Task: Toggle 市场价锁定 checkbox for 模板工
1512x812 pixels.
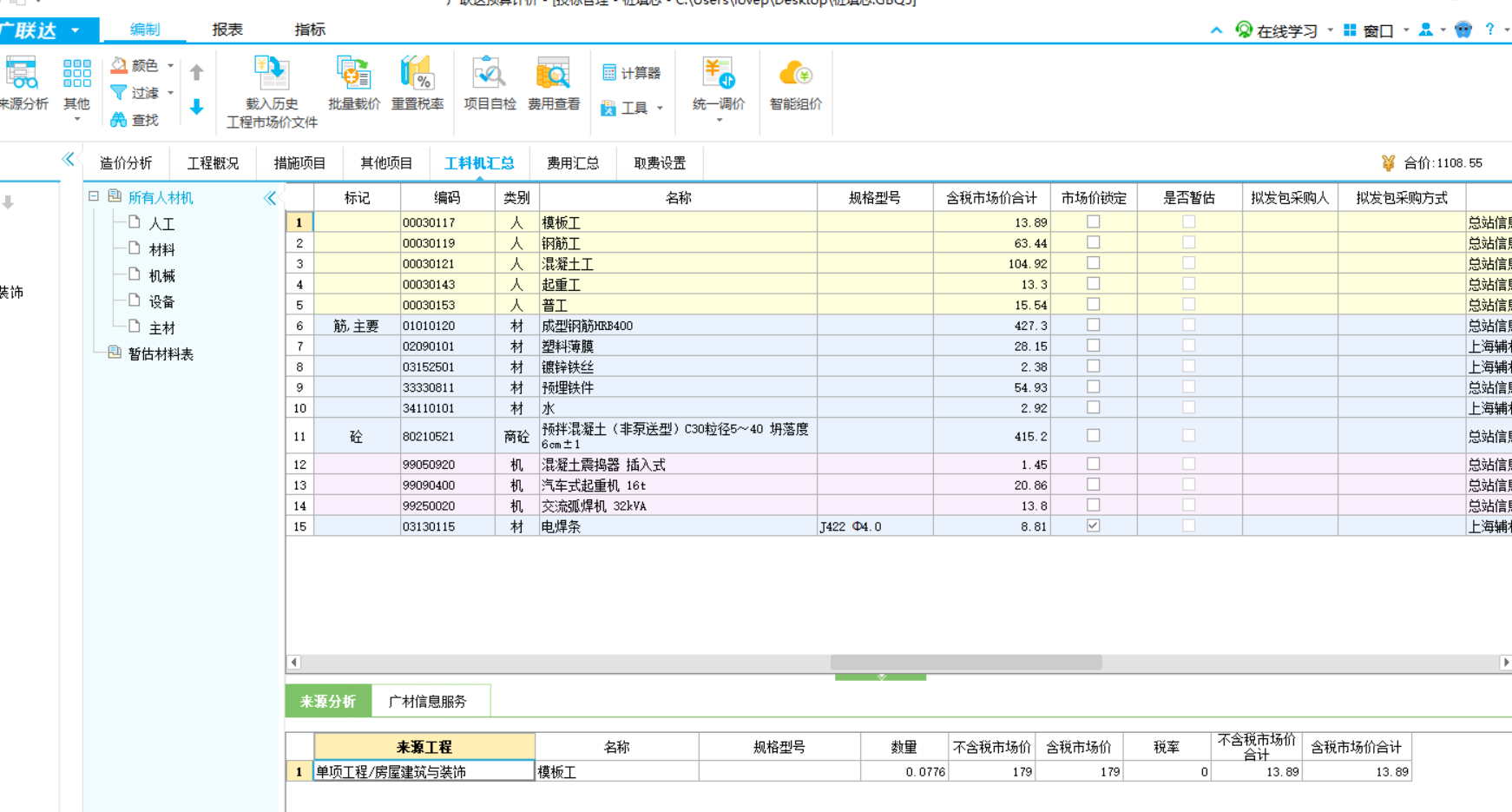Action: click(x=1094, y=222)
